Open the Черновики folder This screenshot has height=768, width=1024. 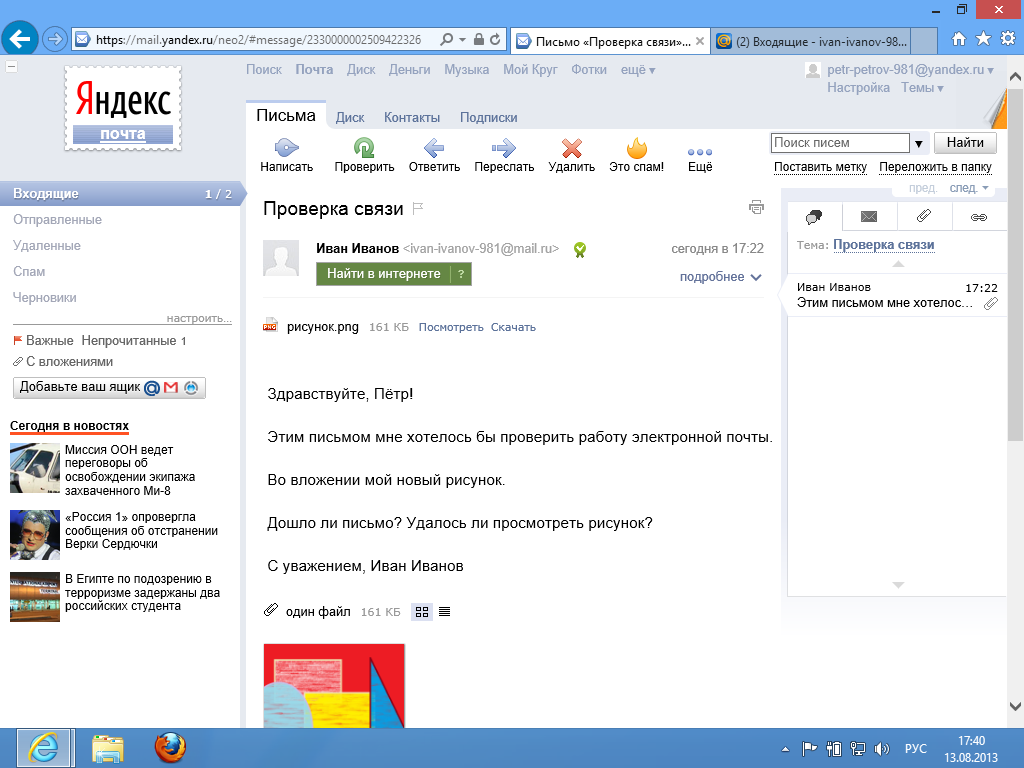tap(45, 298)
